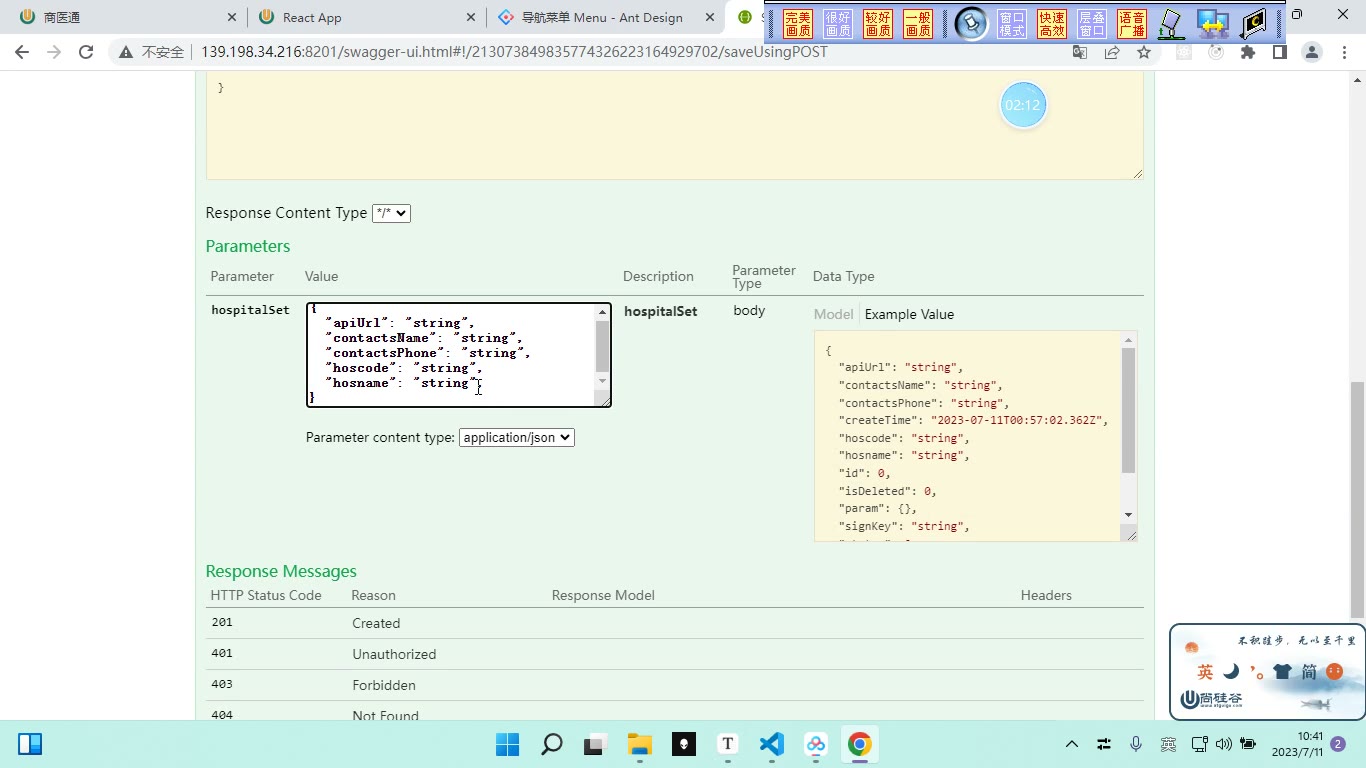The height and width of the screenshot is (768, 1366).
Task: Open Typora from taskbar
Action: 727,744
